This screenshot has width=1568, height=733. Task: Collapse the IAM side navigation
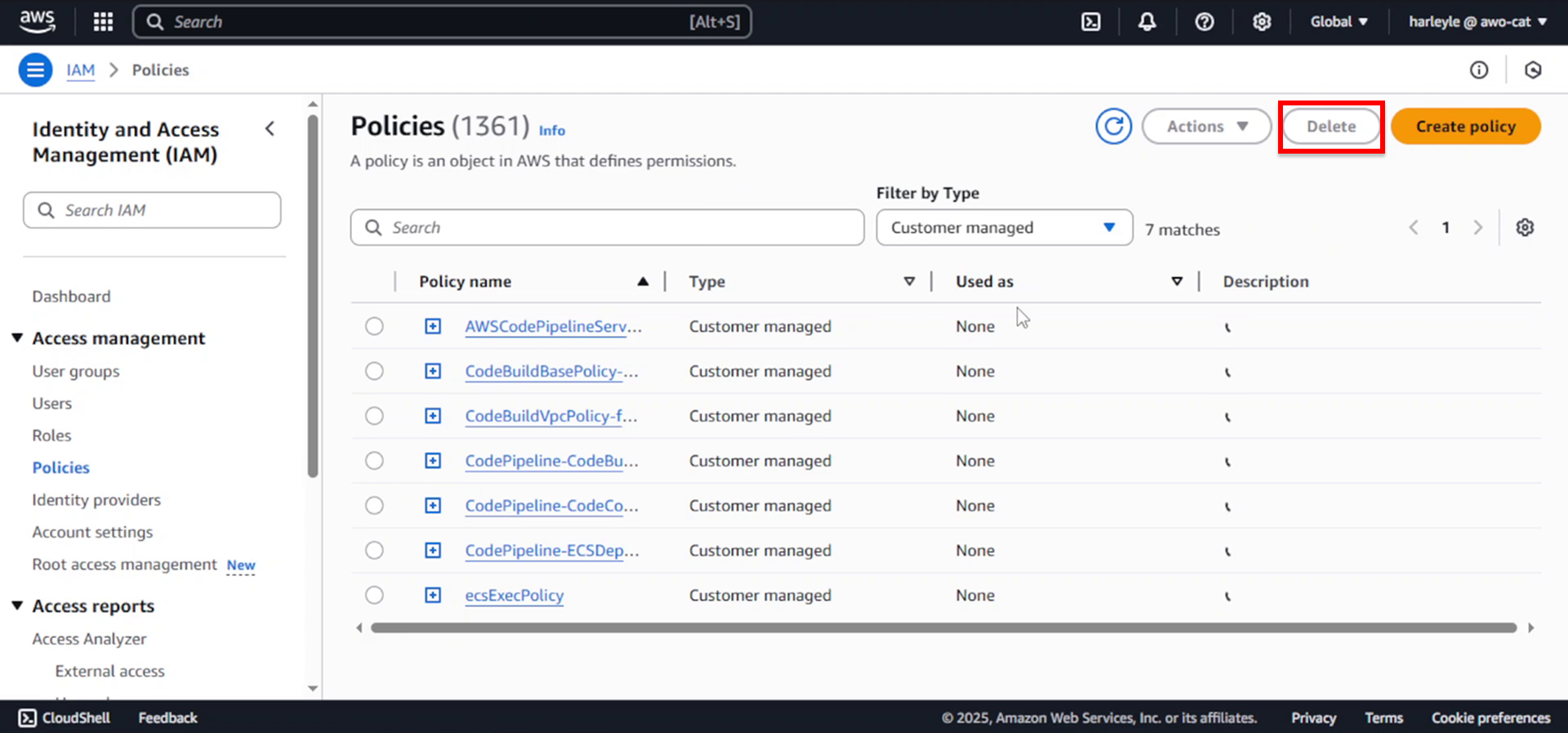(x=270, y=129)
